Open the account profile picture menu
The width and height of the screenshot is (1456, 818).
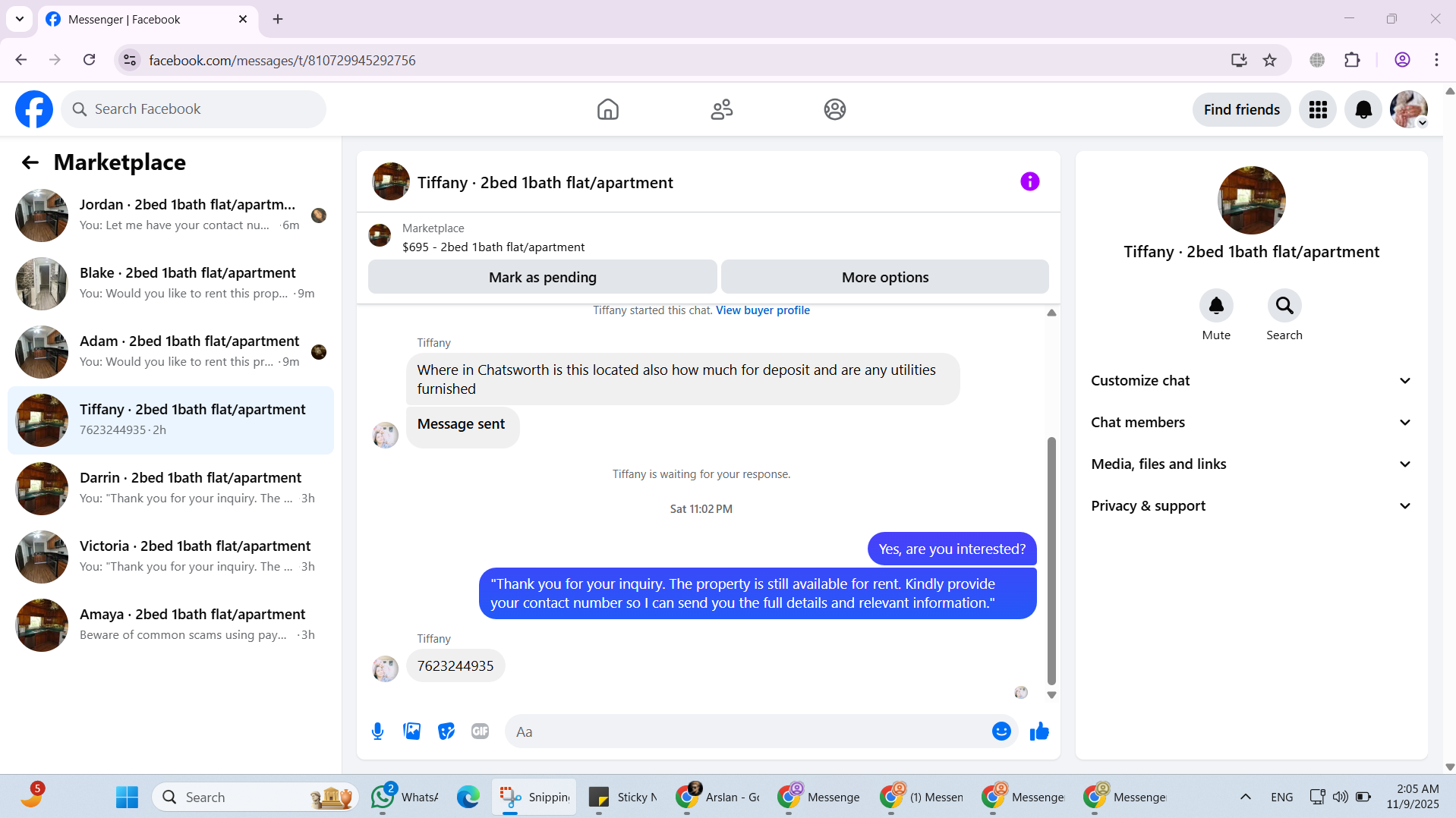(x=1409, y=110)
